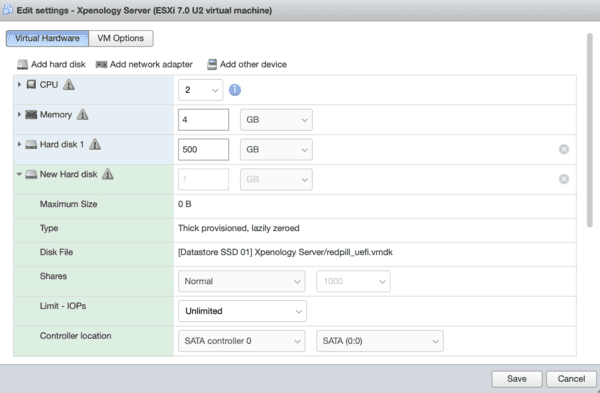Screen dimensions: 600x393
Task: Remove Hard disk 1 with X icon
Action: pos(564,149)
